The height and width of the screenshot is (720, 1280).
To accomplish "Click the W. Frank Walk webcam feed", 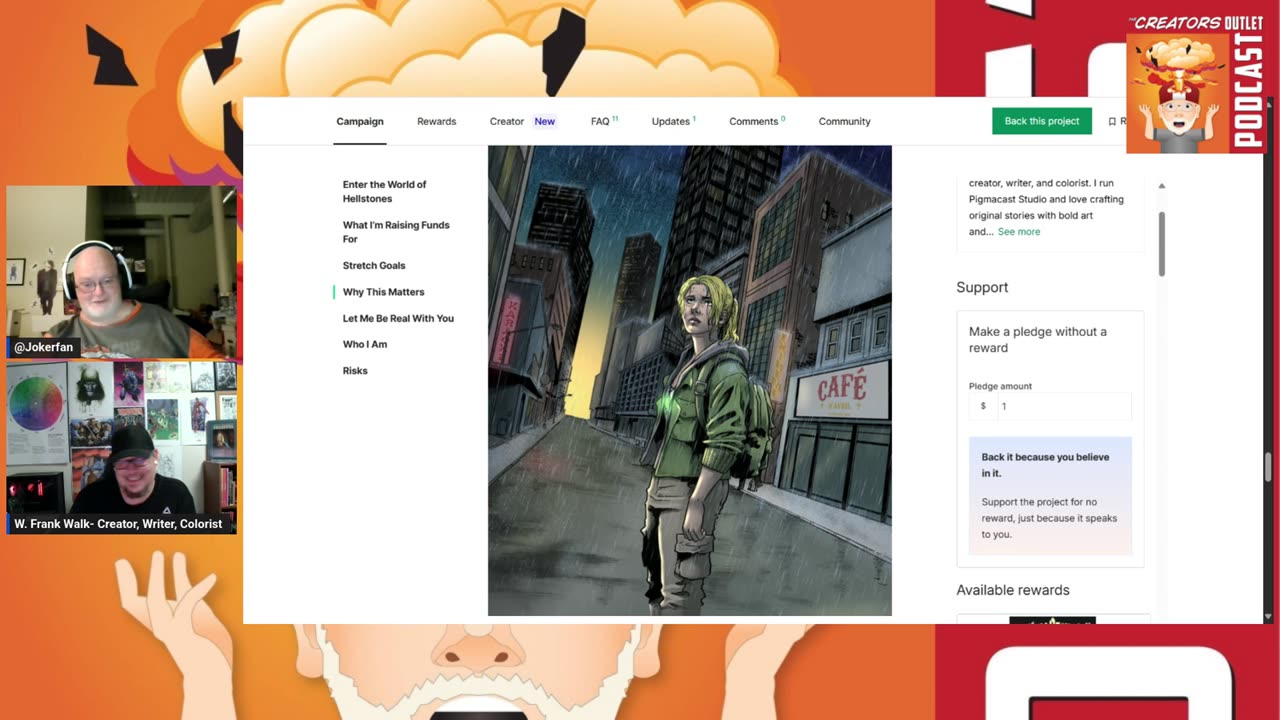I will click(122, 447).
